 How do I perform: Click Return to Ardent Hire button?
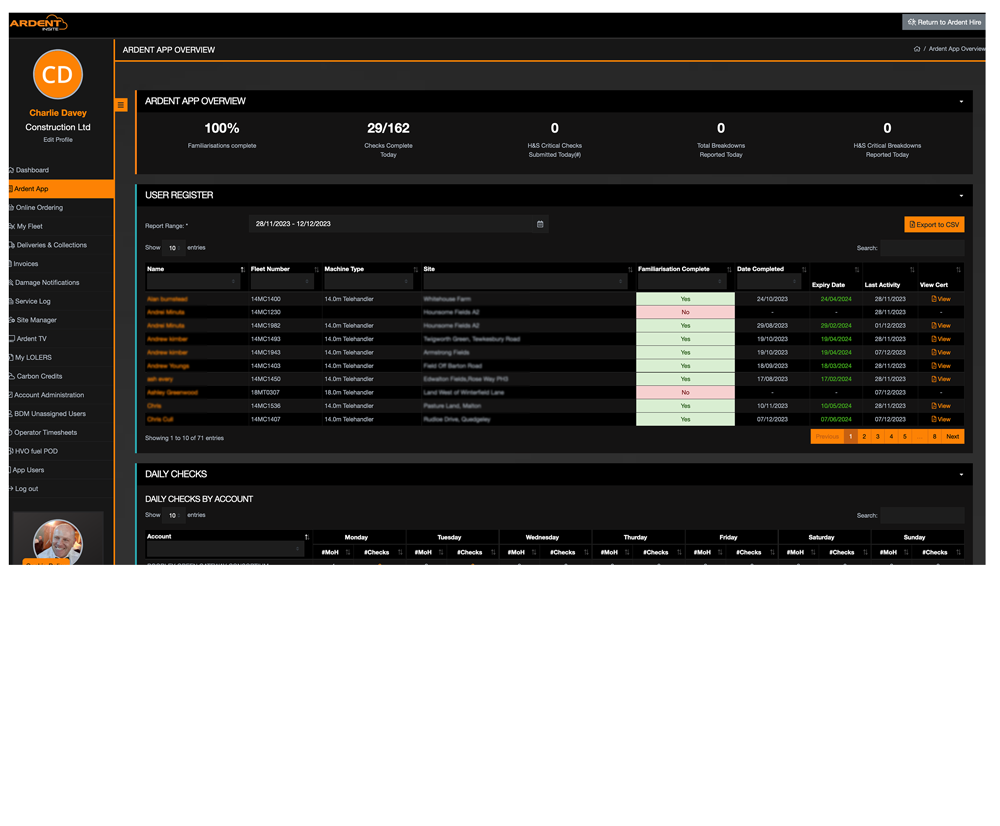944,22
